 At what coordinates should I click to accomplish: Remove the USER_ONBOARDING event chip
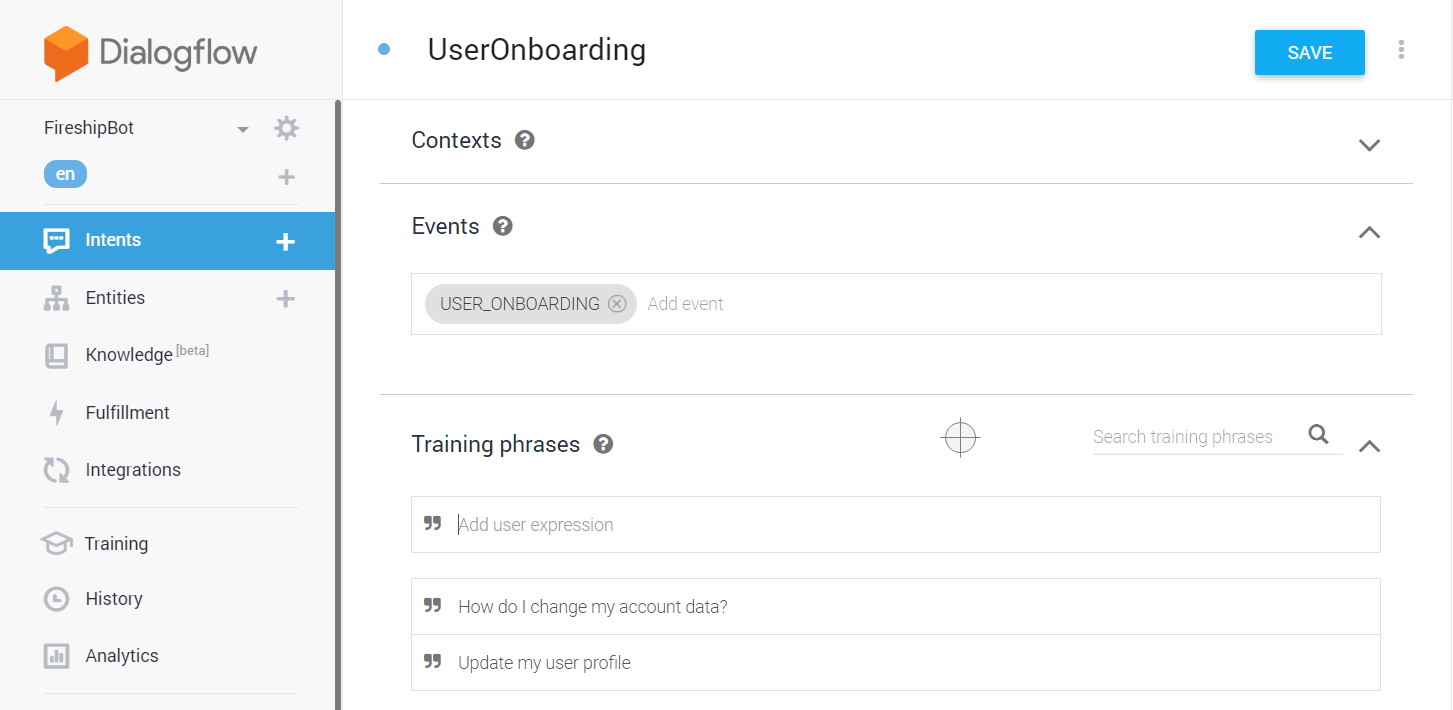click(617, 304)
